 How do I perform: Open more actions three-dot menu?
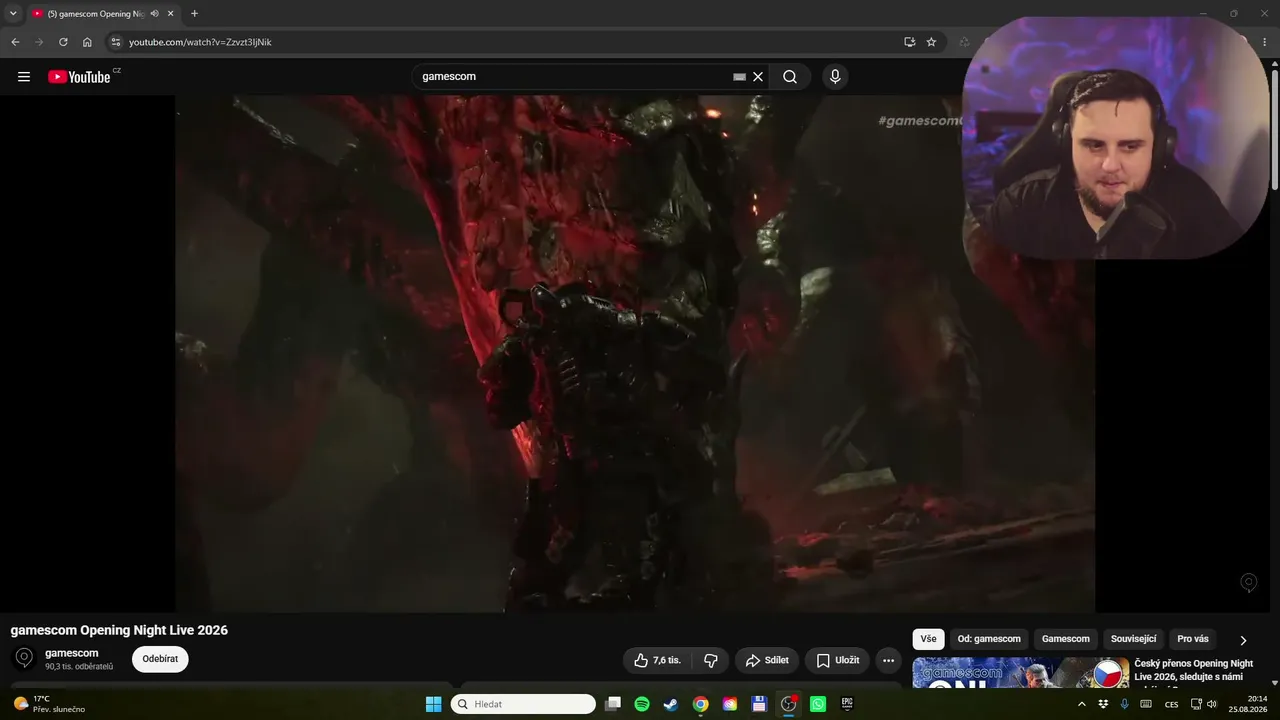tap(888, 660)
